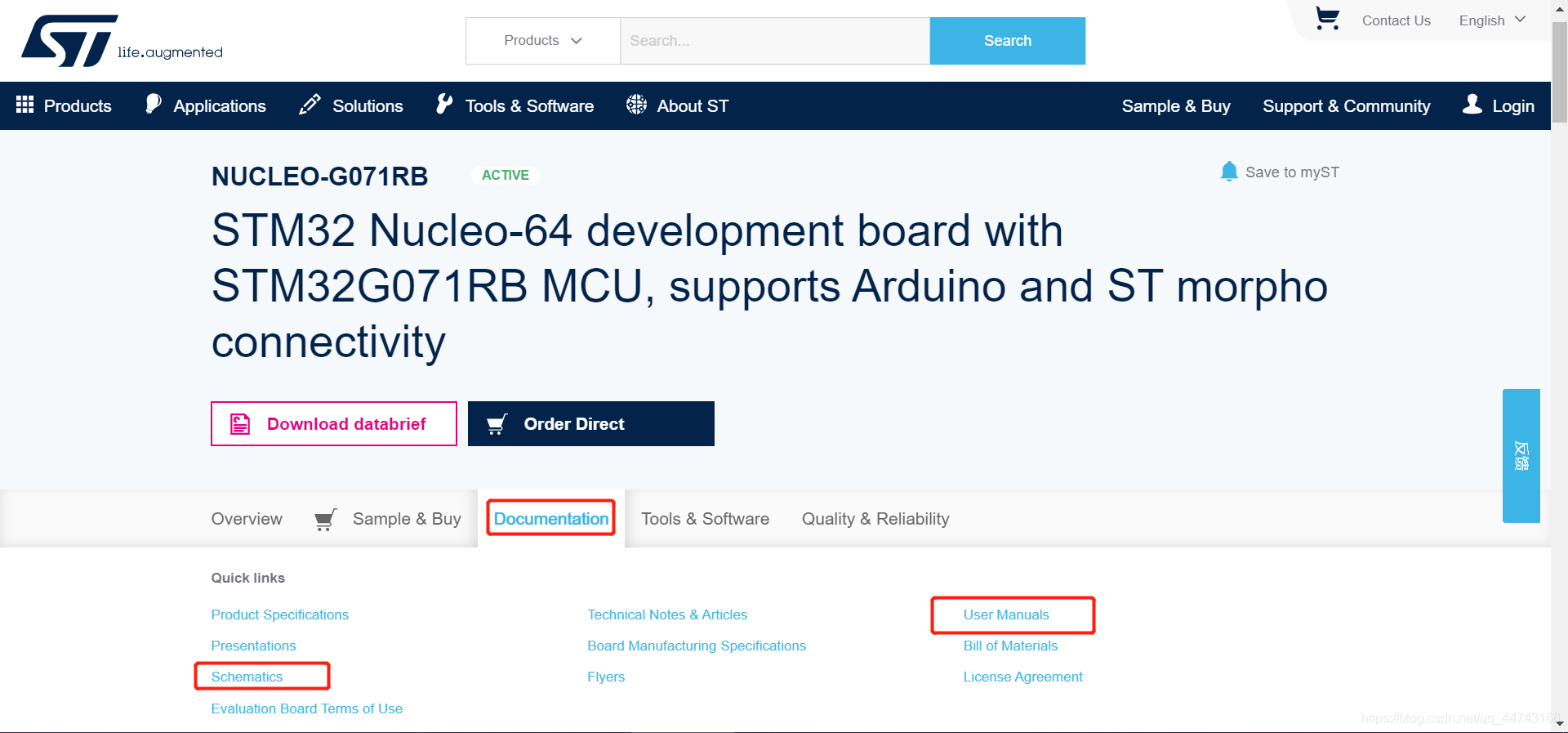The height and width of the screenshot is (733, 1568).
Task: Expand the Products search category dropdown
Action: coord(543,41)
